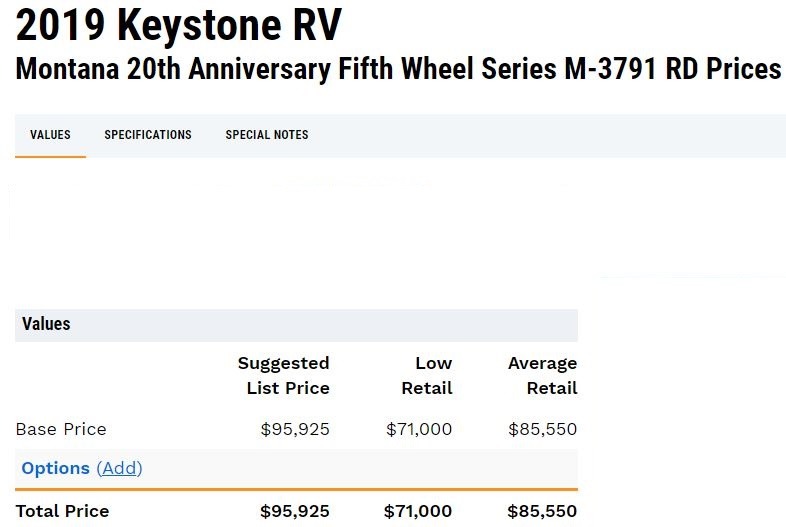Viewport: 786px width, 527px height.
Task: Click the Values section header bar
Action: coord(296,325)
